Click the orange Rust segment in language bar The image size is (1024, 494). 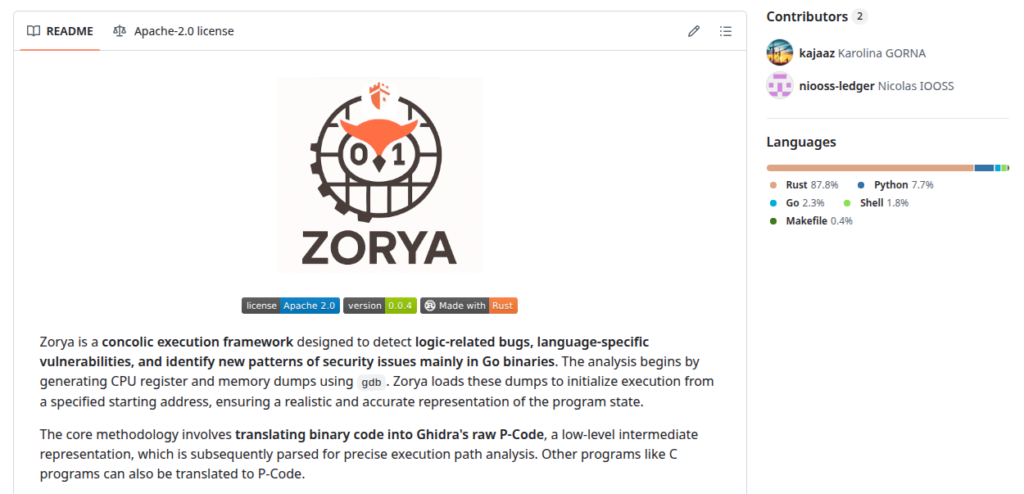click(x=870, y=168)
